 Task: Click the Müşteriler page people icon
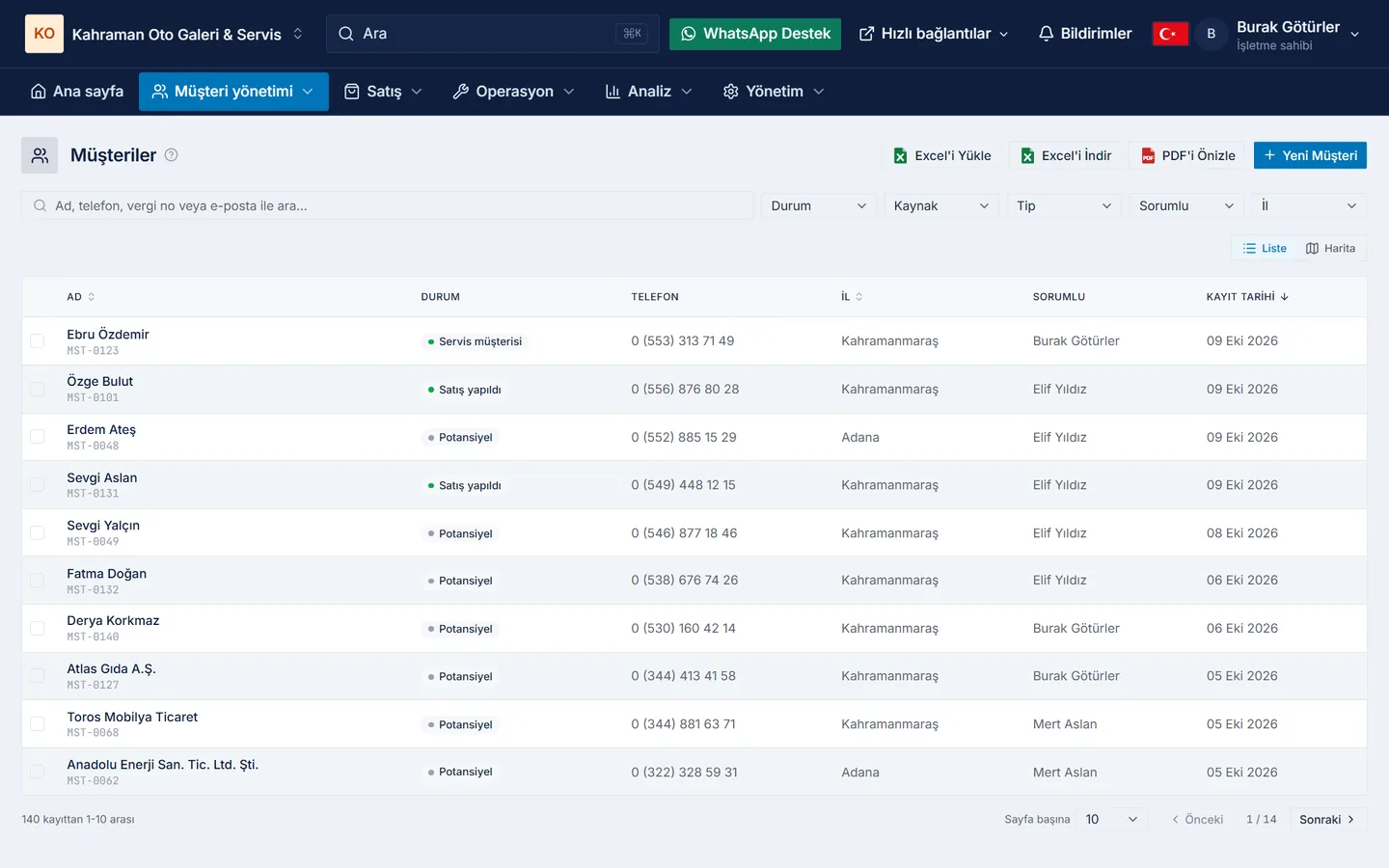[x=40, y=155]
